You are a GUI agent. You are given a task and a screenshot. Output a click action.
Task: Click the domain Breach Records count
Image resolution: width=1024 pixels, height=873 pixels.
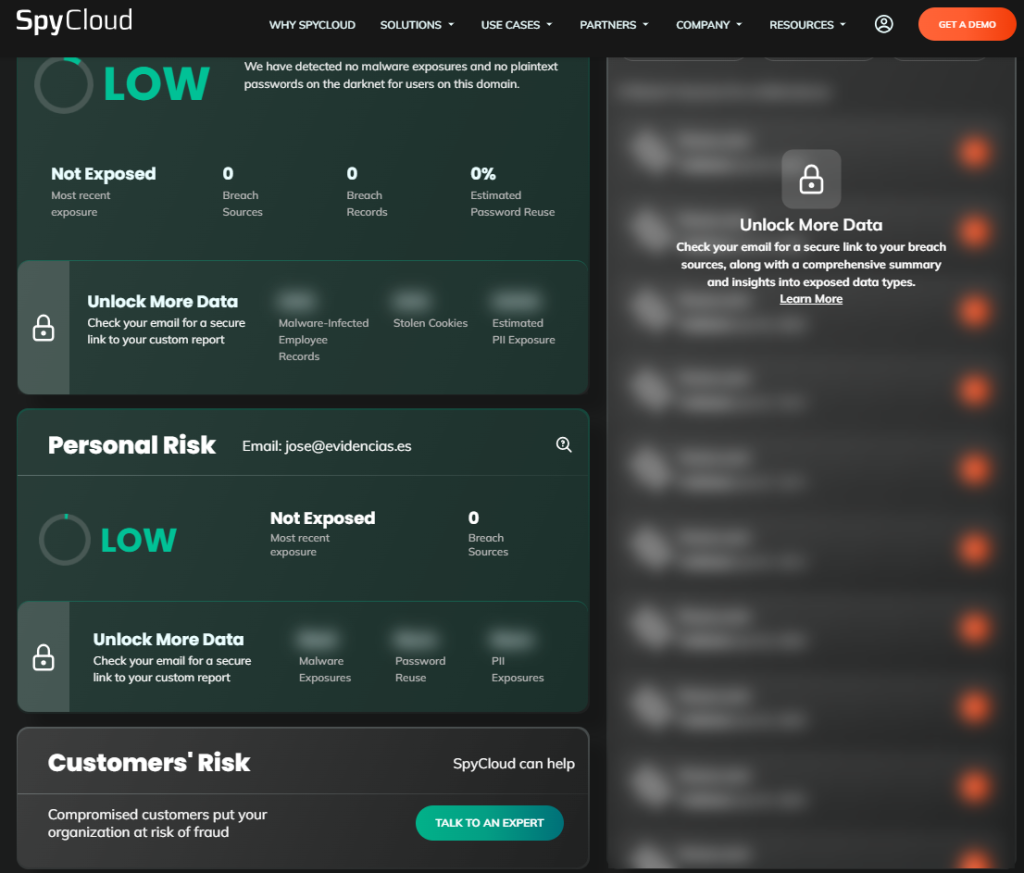352,174
